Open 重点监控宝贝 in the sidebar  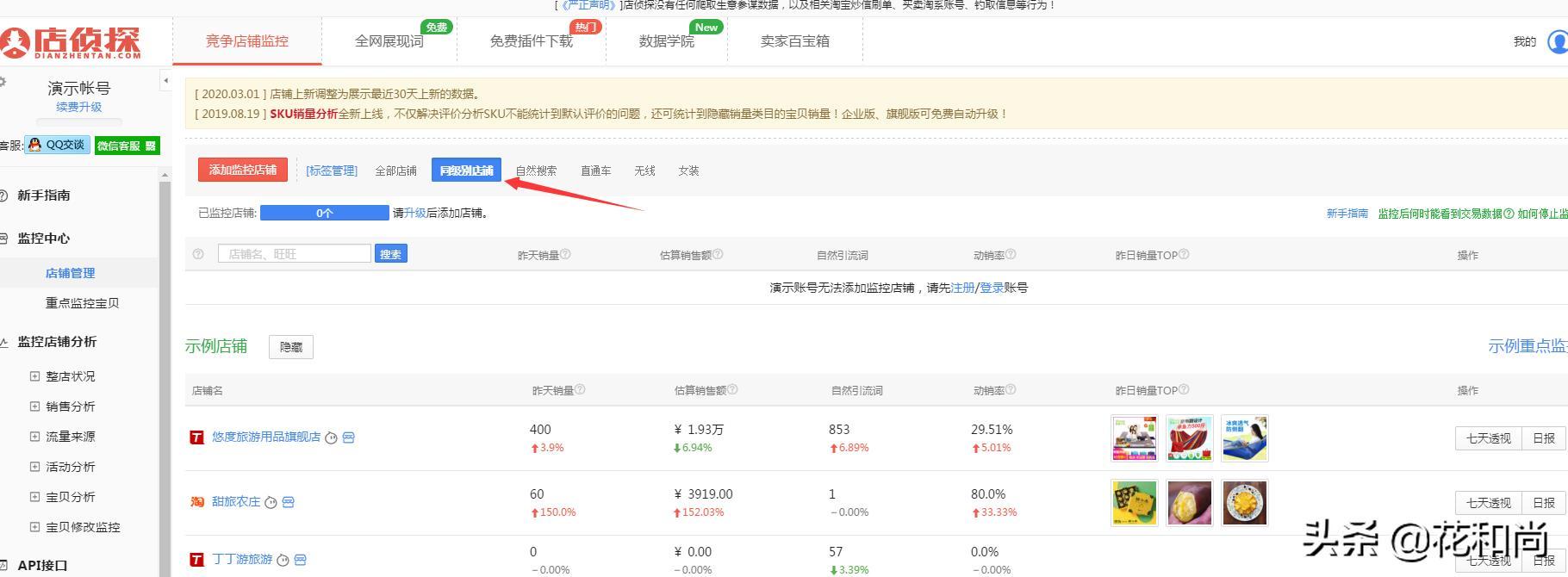[83, 303]
